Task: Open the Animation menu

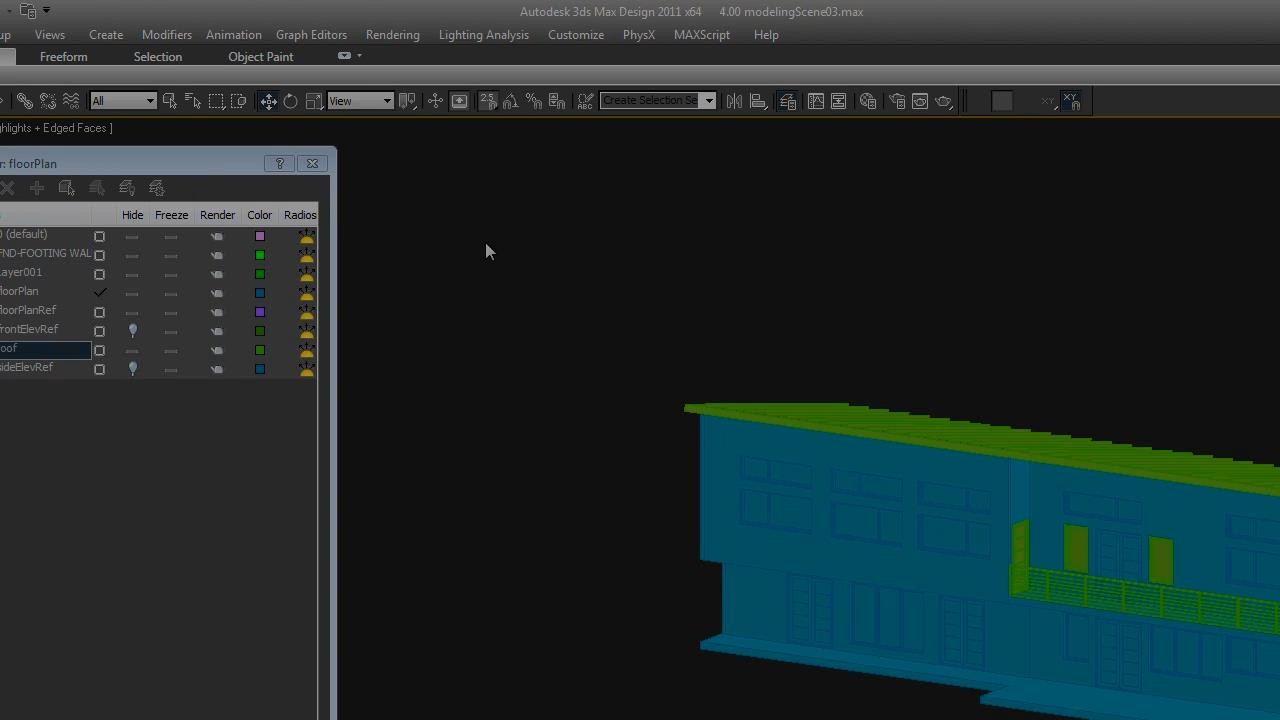Action: click(234, 35)
